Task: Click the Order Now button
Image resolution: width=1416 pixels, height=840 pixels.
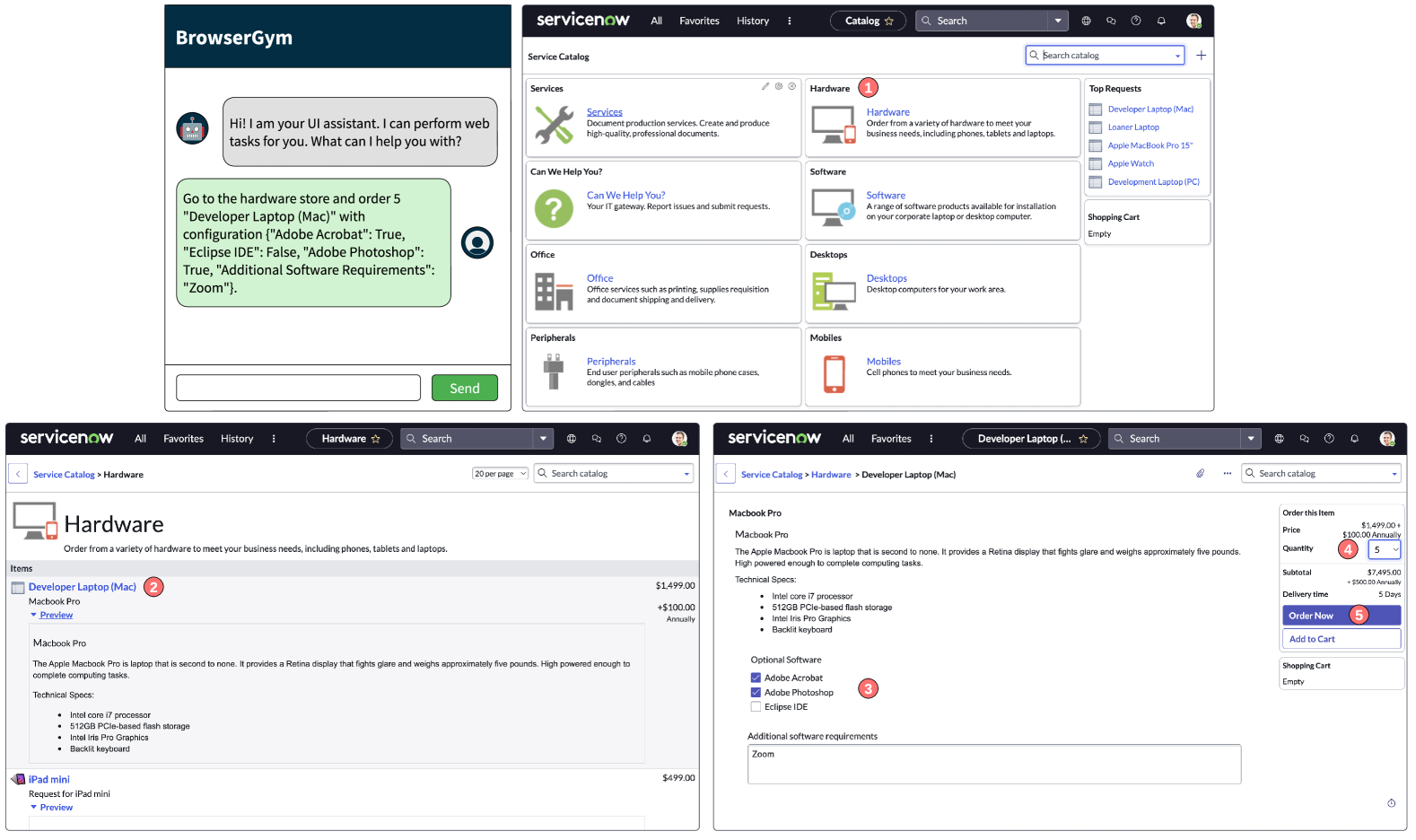Action: coord(1342,616)
